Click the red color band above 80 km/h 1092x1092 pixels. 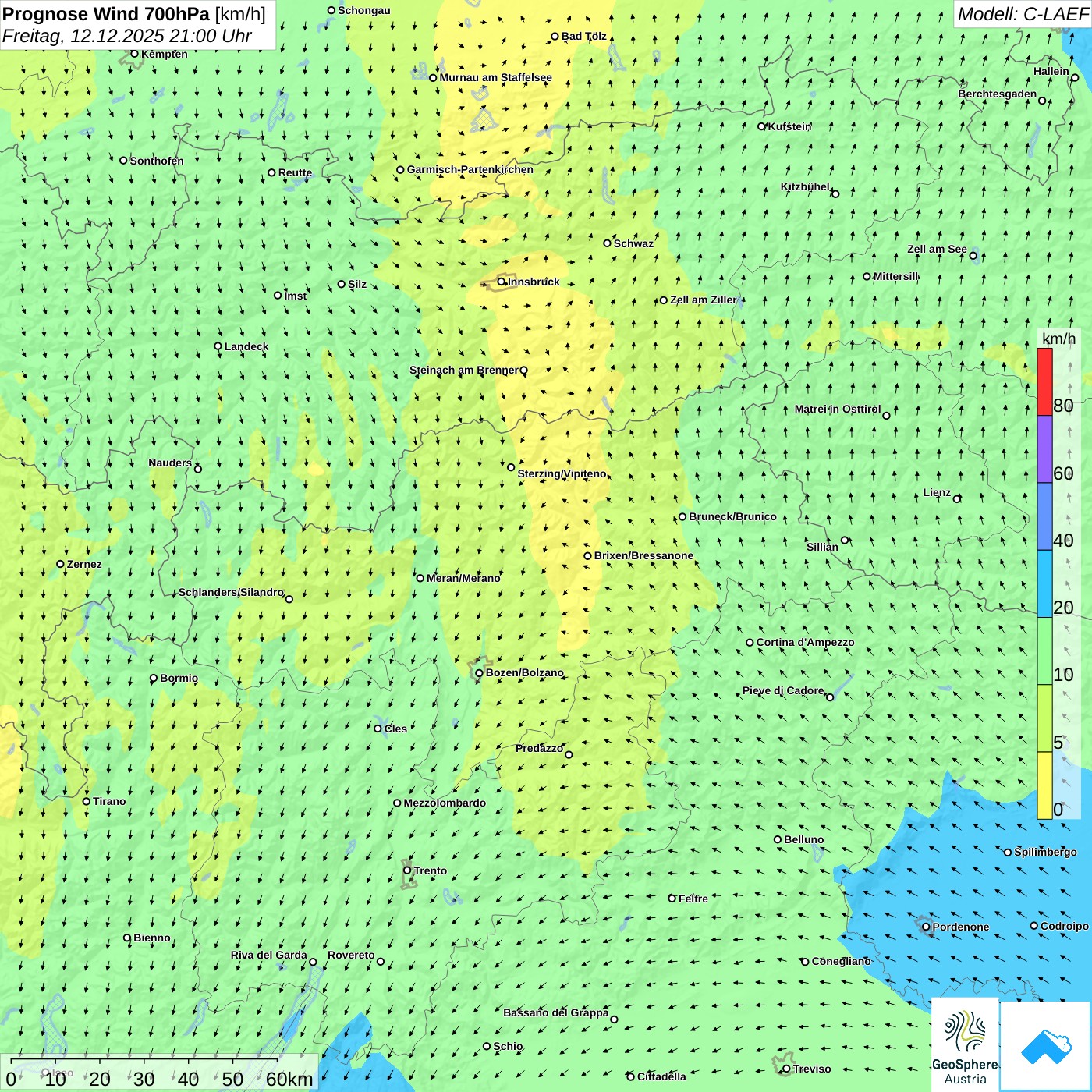[x=1044, y=381]
